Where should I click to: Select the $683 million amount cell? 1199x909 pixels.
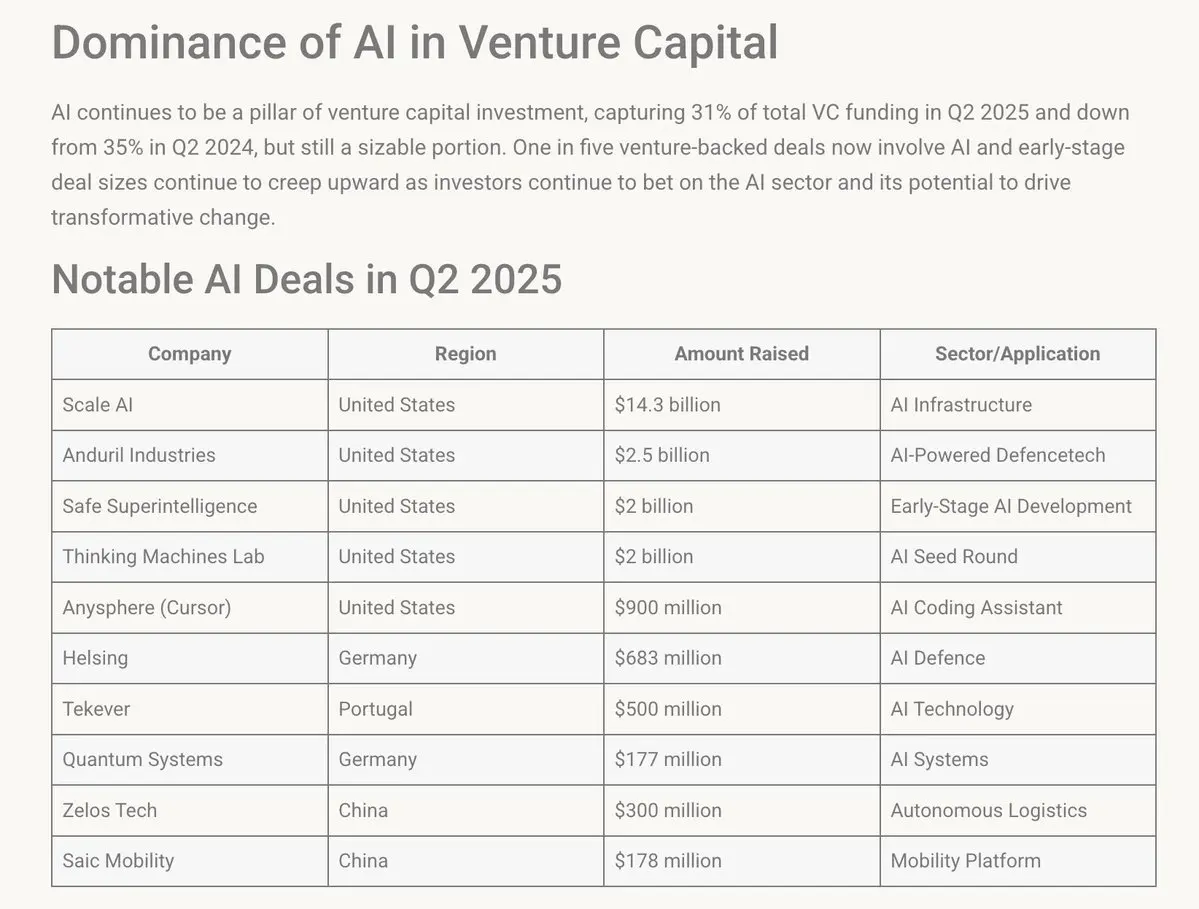pyautogui.click(x=742, y=658)
